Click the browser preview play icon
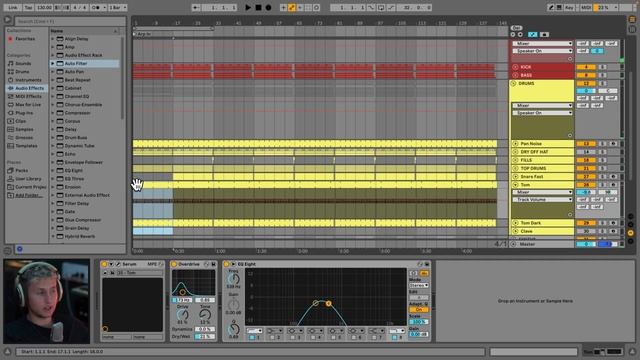The image size is (640, 360). pyautogui.click(x=7, y=20)
